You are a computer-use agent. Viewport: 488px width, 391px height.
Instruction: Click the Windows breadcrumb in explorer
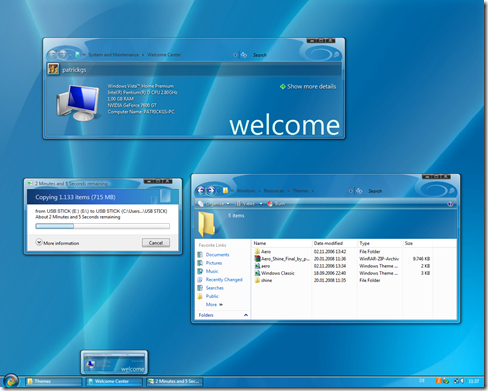pyautogui.click(x=246, y=191)
